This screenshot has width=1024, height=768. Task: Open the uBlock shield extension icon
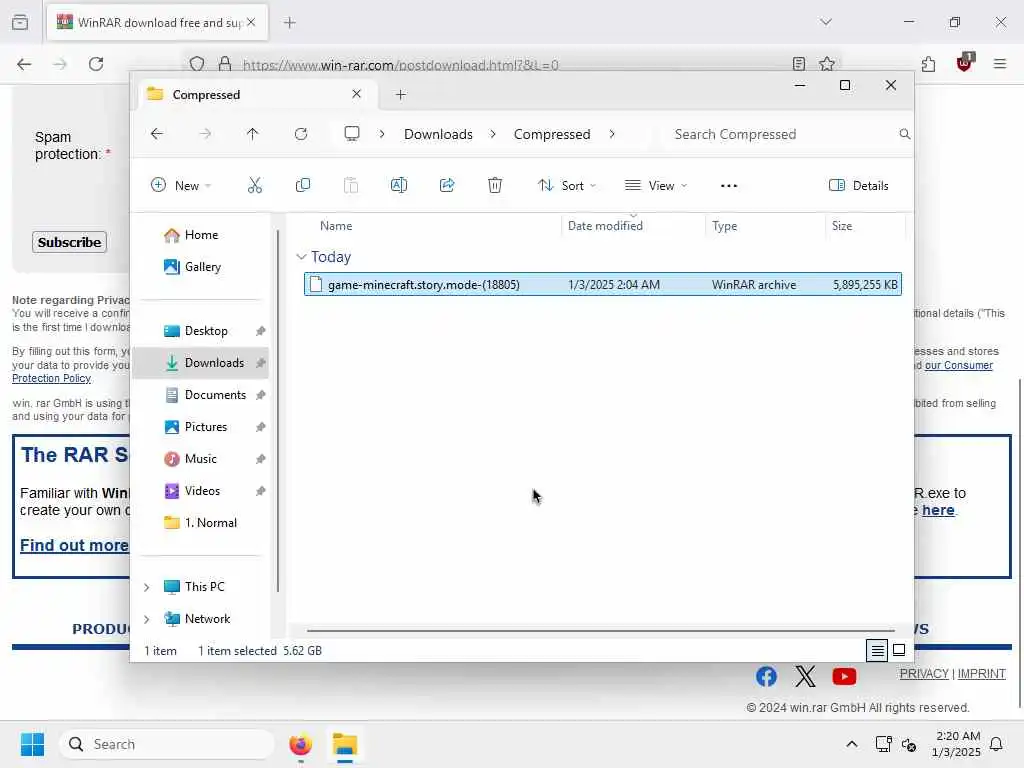(x=965, y=63)
